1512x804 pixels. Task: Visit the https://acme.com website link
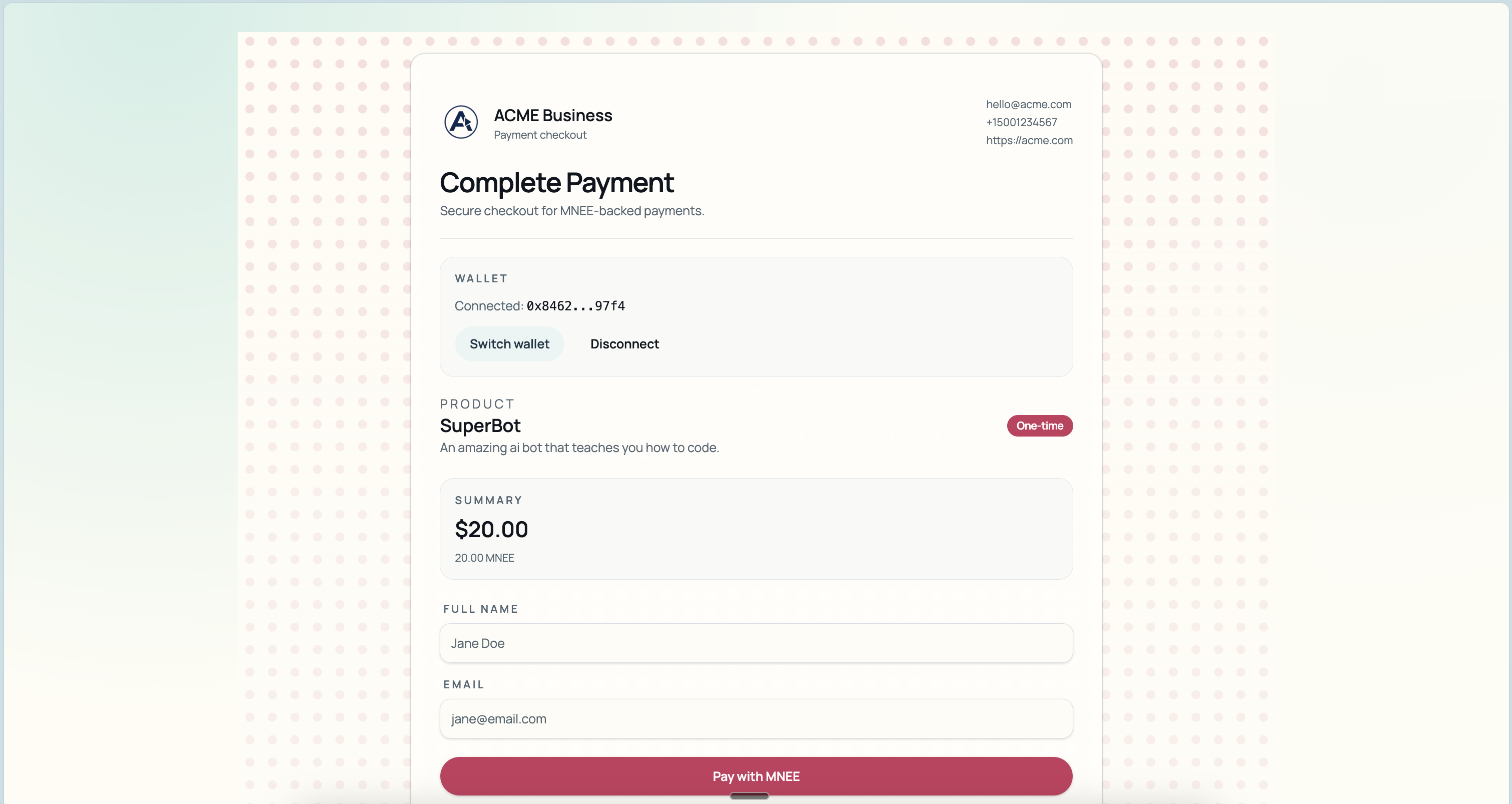[1029, 140]
